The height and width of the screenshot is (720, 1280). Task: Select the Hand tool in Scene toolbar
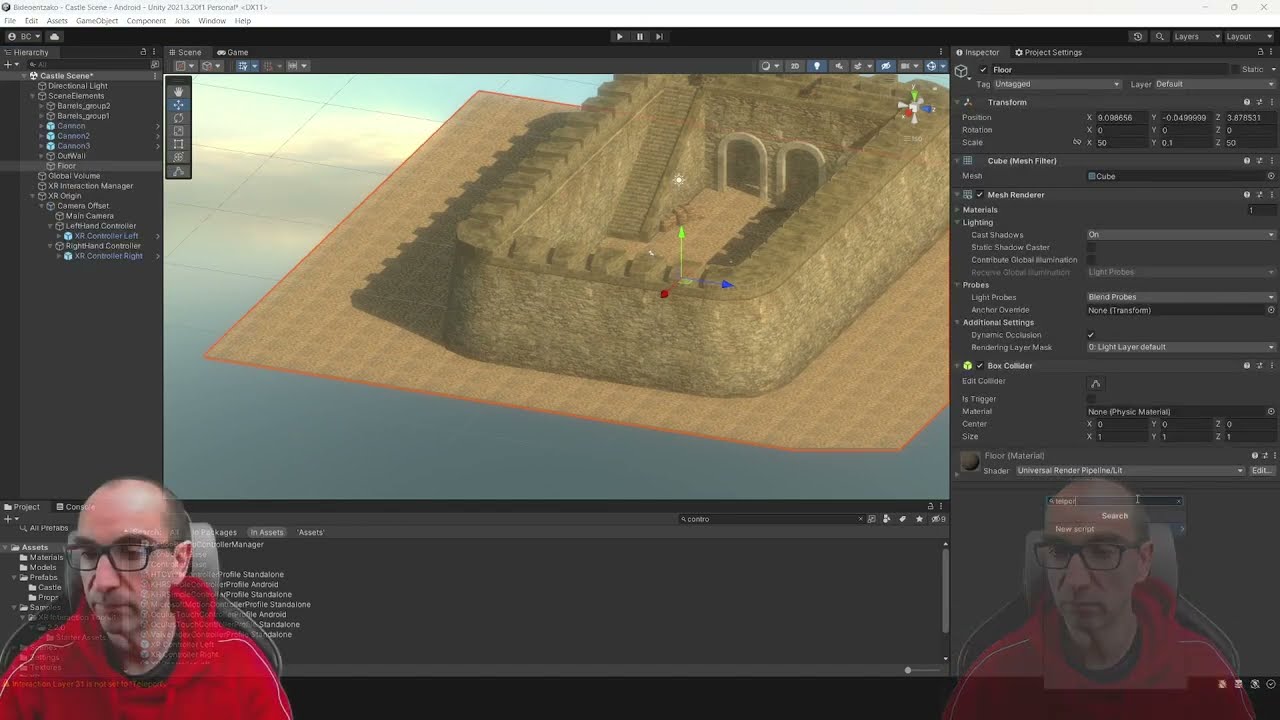tap(179, 91)
